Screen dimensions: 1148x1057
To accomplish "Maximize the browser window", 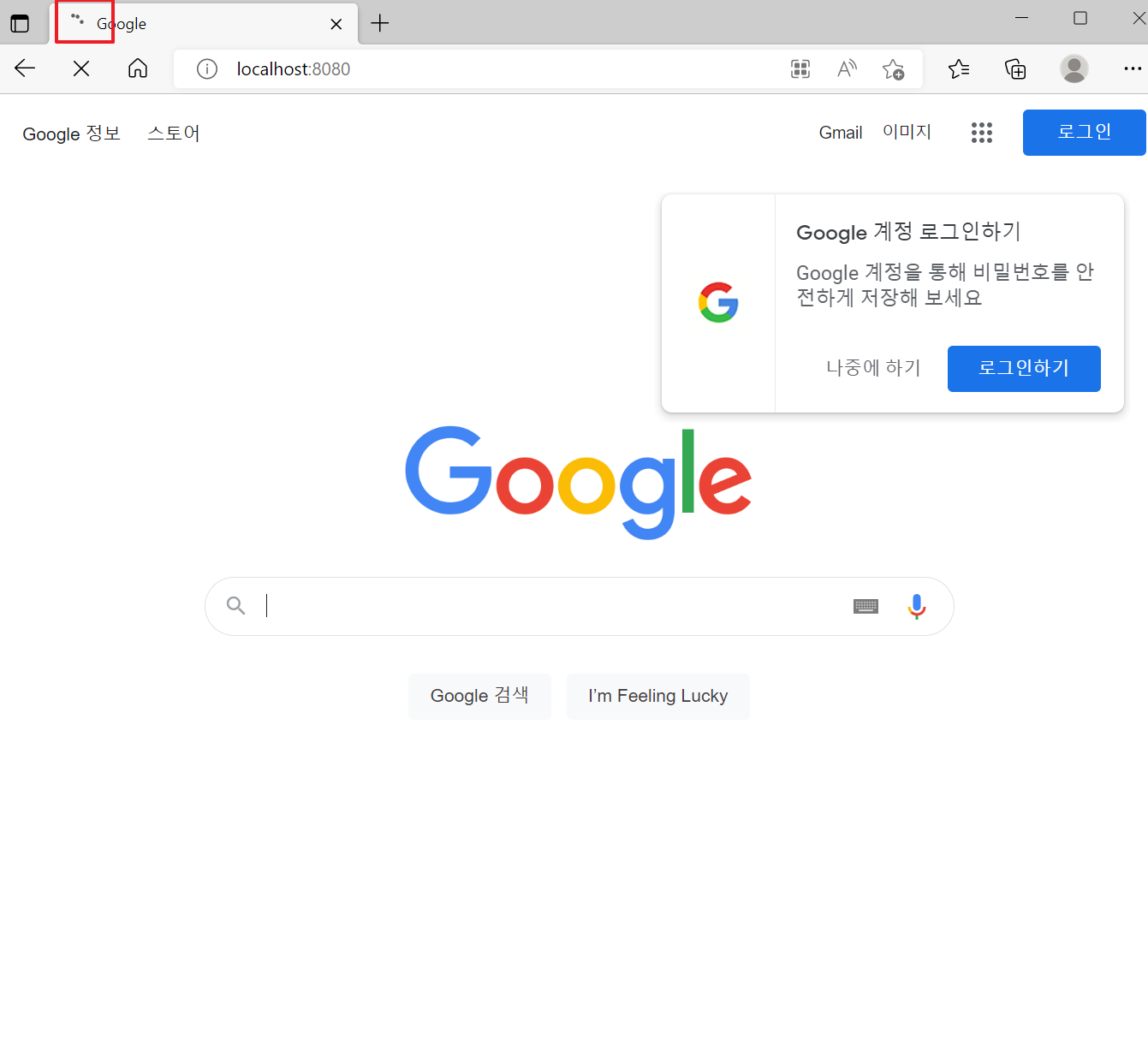I will [x=1080, y=18].
